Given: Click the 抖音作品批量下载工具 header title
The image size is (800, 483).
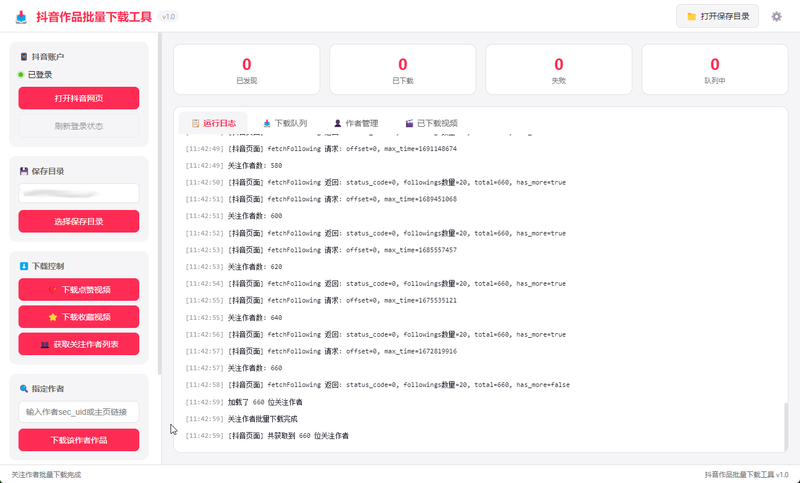Looking at the screenshot, I should [x=94, y=17].
